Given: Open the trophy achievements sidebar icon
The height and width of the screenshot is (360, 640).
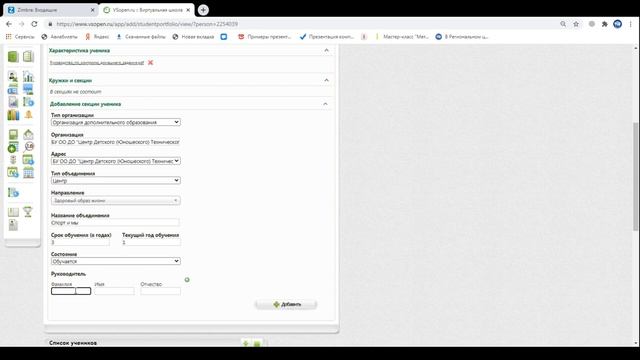Looking at the screenshot, I should (x=28, y=211).
